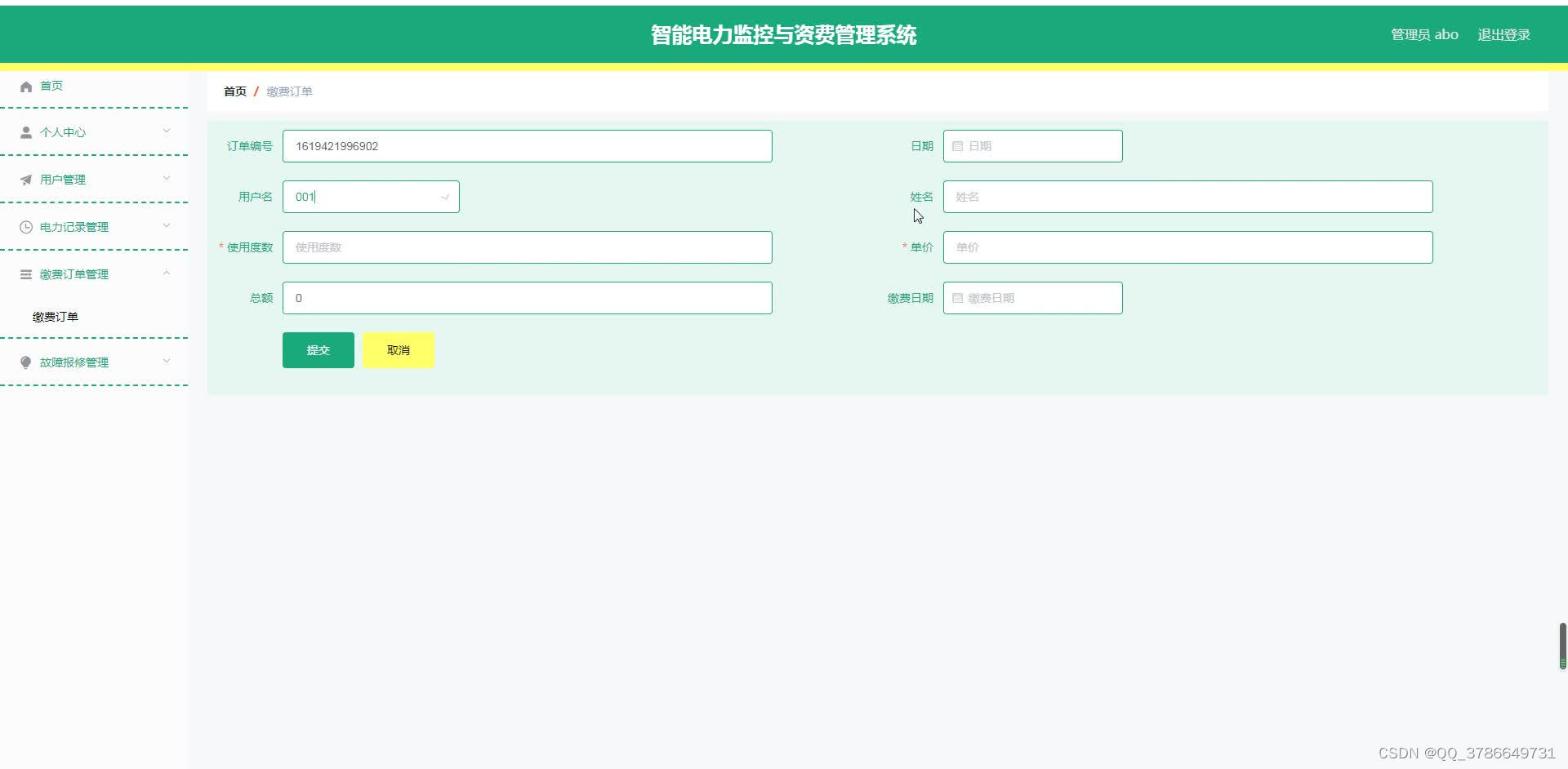Focus the 订单编号 input field

click(x=528, y=146)
